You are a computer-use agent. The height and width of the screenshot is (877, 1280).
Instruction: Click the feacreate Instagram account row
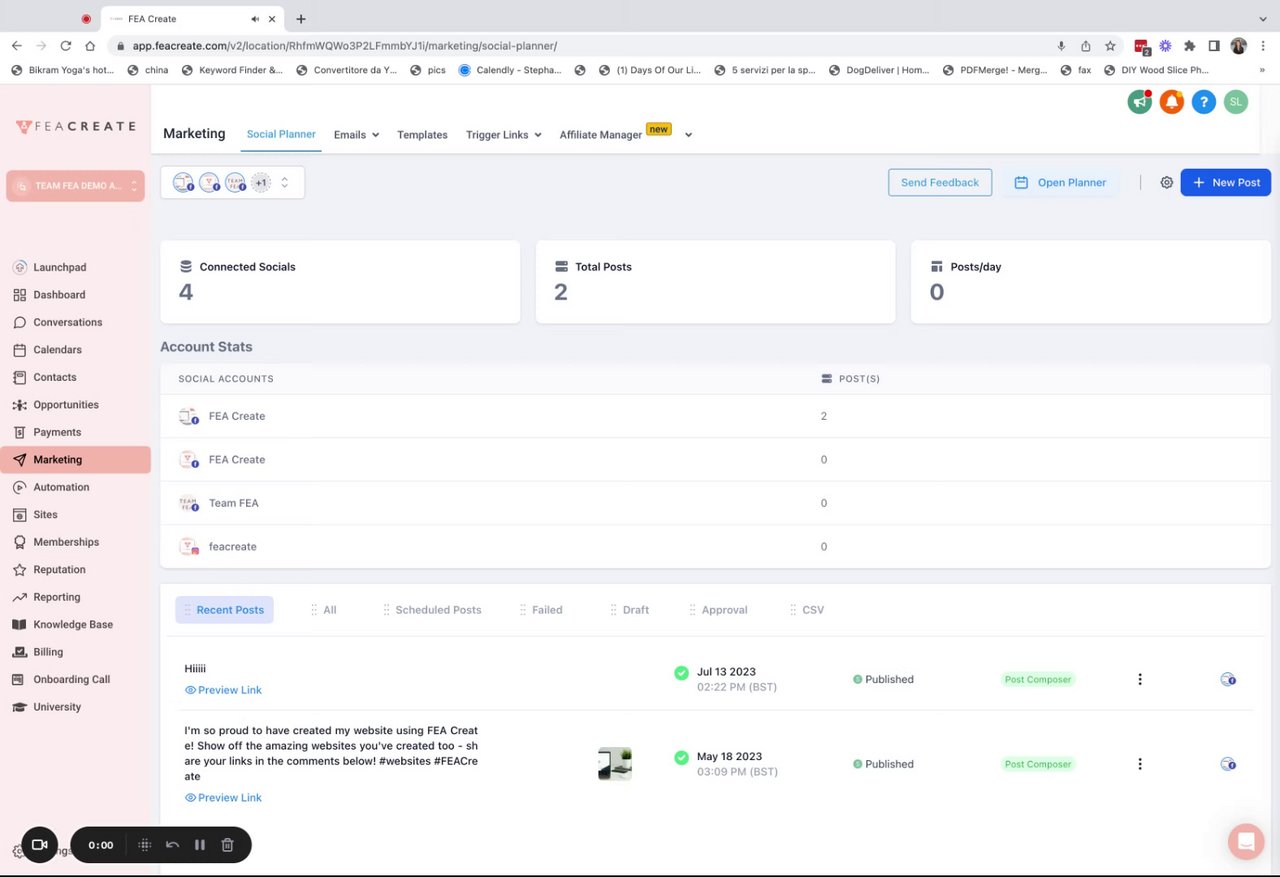coord(715,547)
